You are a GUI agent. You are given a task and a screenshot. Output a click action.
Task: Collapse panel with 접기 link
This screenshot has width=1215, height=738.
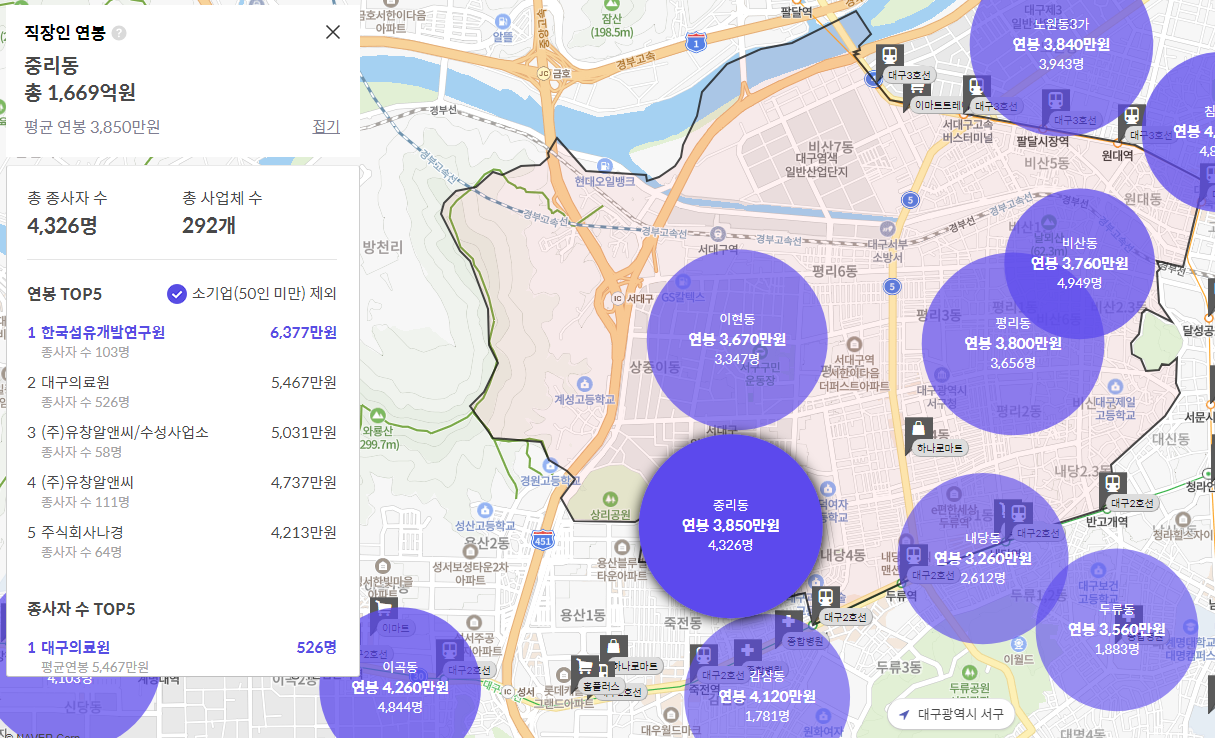pos(326,126)
